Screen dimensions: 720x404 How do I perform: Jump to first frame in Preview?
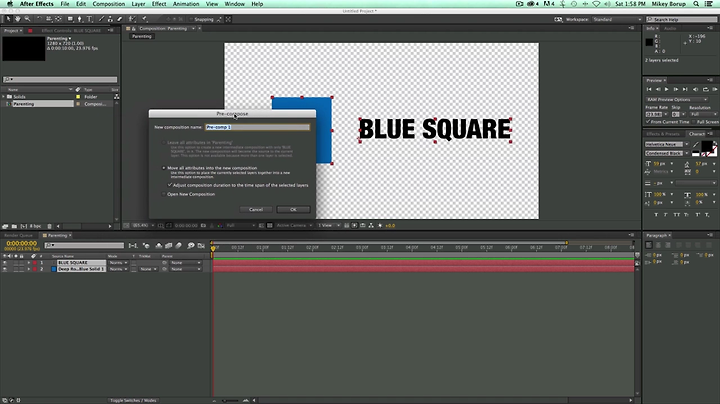tap(649, 90)
